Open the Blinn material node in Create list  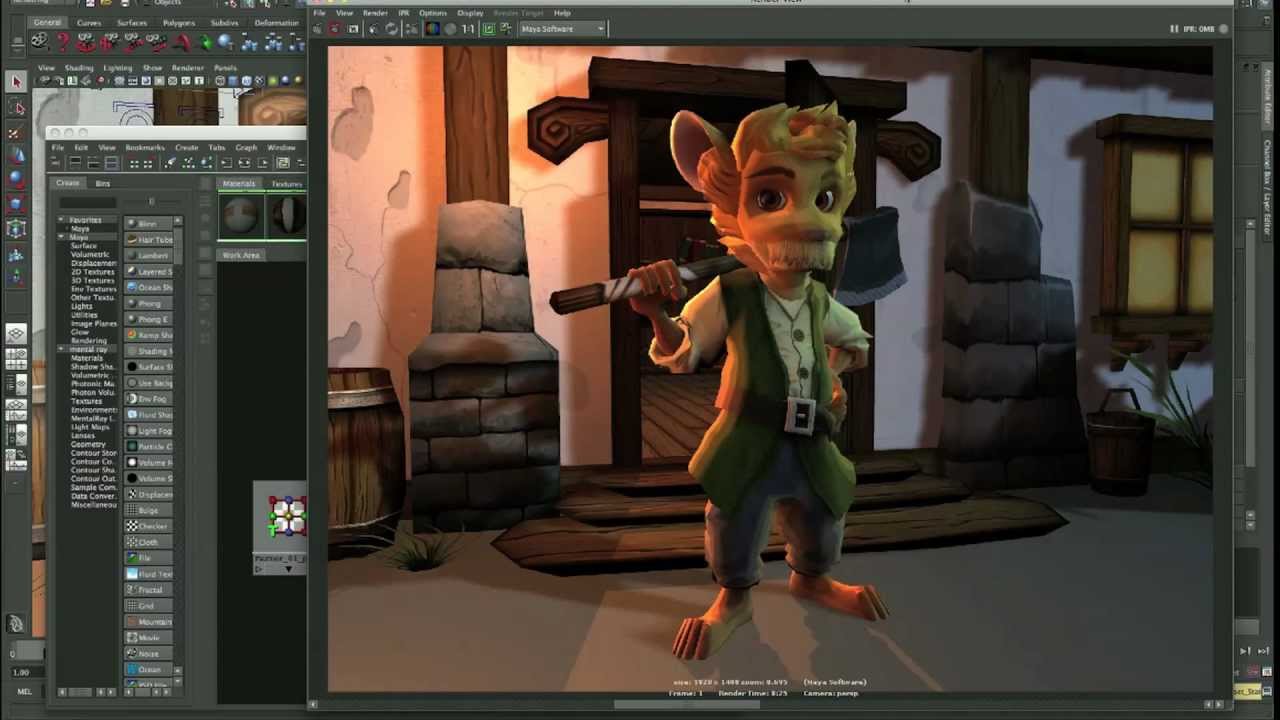(148, 223)
